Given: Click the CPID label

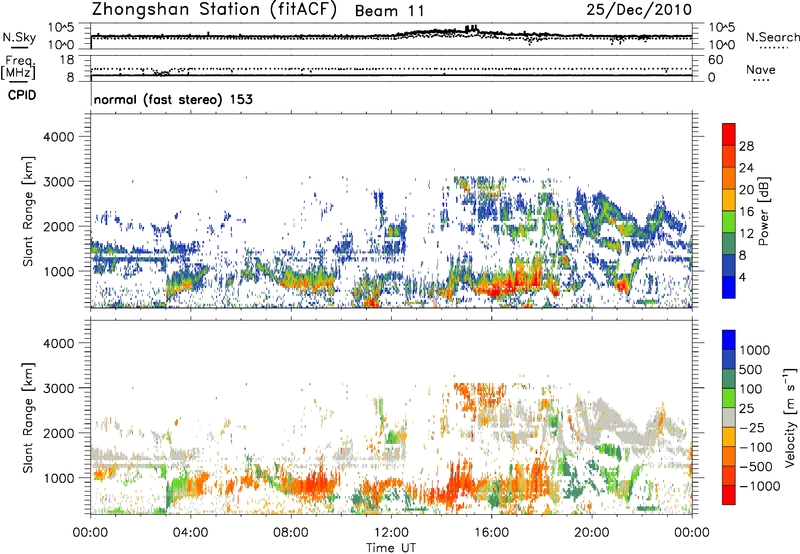Looking at the screenshot, I should [x=22, y=95].
